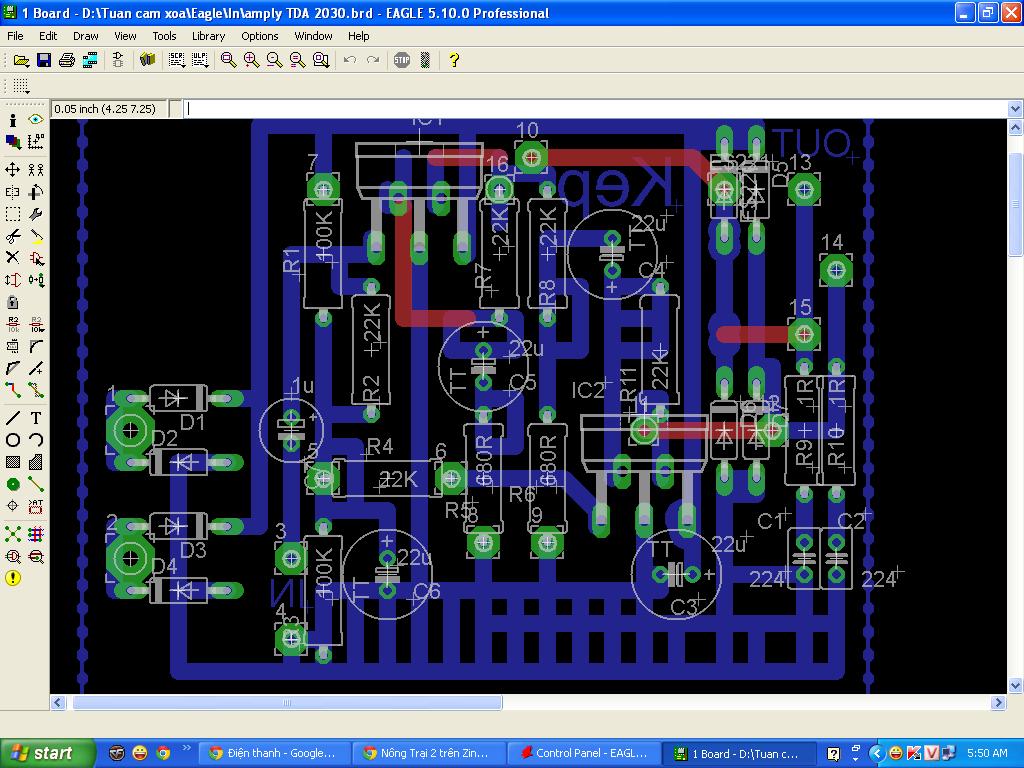Image resolution: width=1024 pixels, height=768 pixels.
Task: Open the Library menu
Action: [208, 36]
